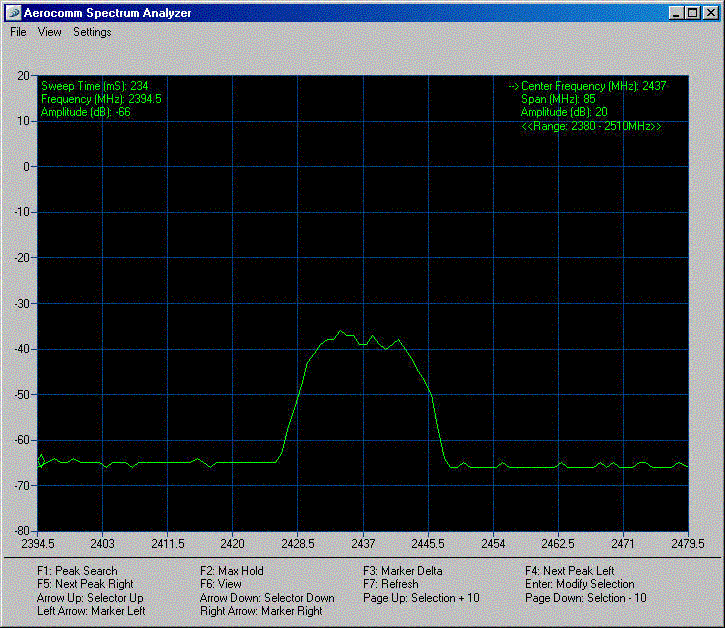725x628 pixels.
Task: Minimize the Spectrum Analyzer window
Action: point(677,13)
